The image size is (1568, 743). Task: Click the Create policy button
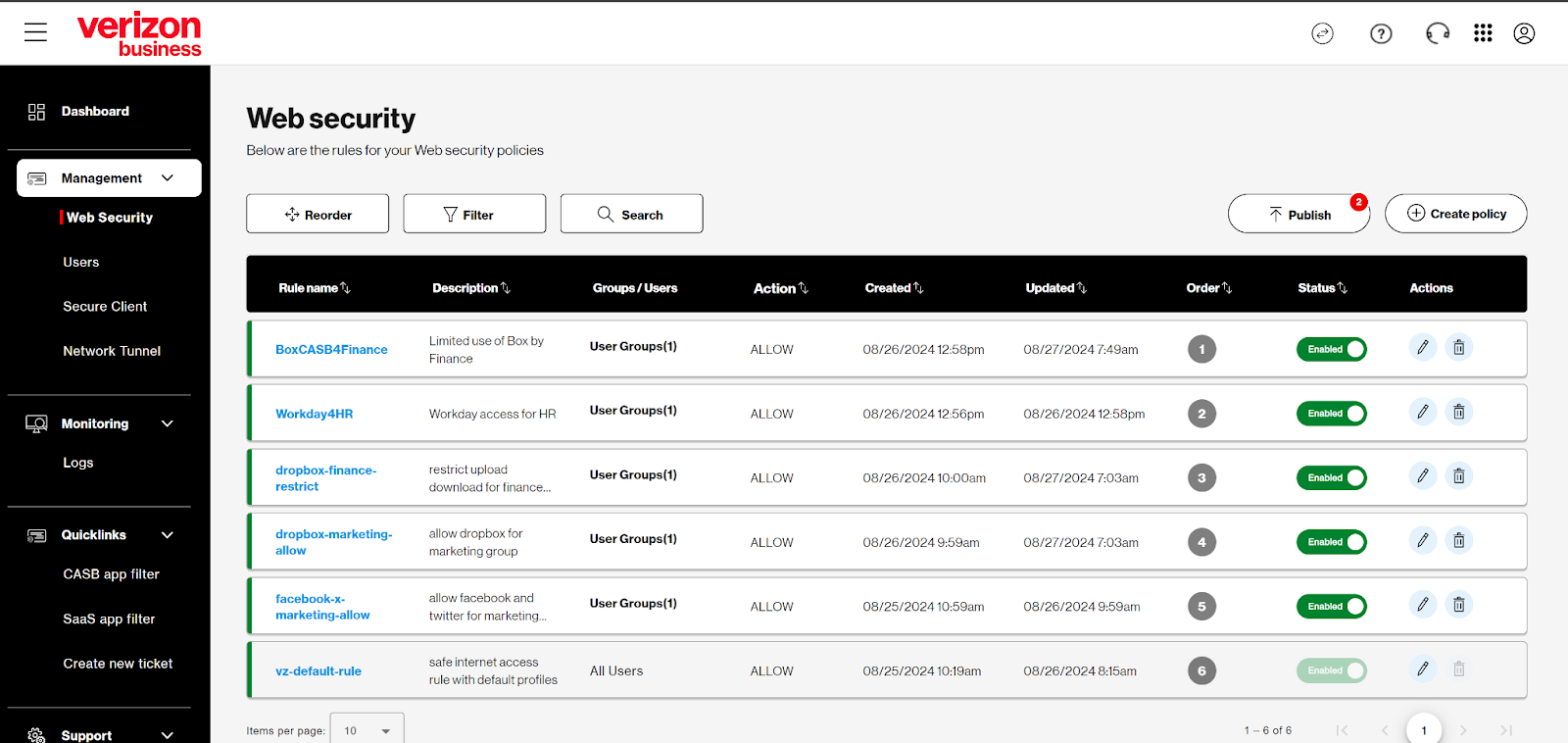click(x=1456, y=214)
